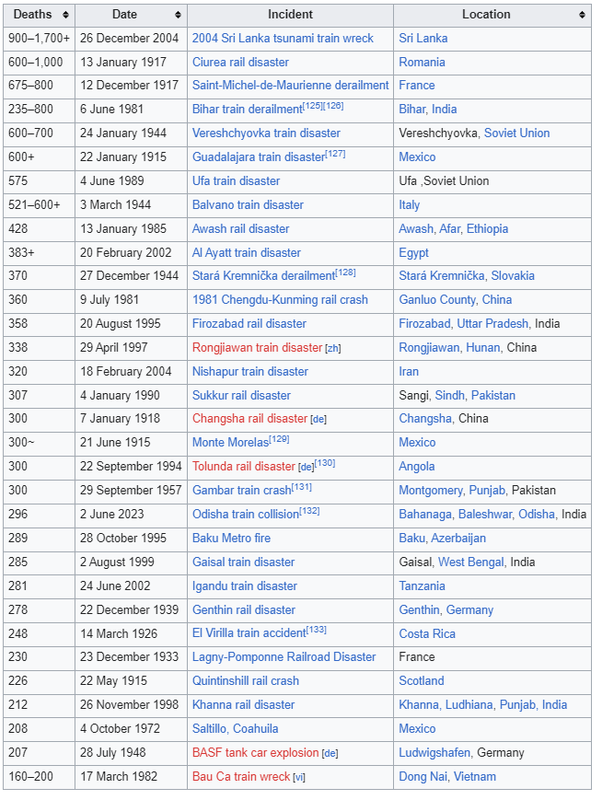The image size is (602, 800).
Task: Open Awash rail disaster article
Action: (x=240, y=229)
